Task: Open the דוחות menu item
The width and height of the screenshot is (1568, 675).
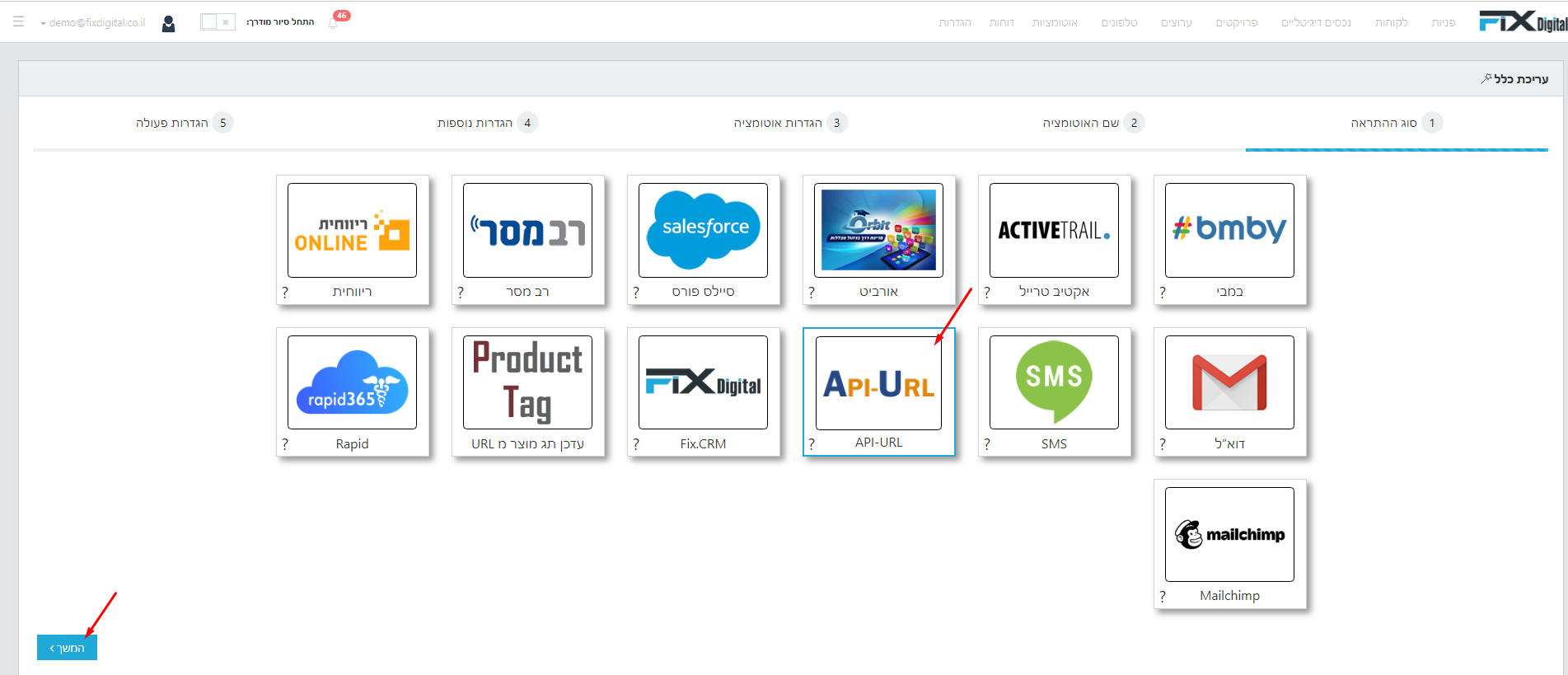Action: tap(1001, 22)
